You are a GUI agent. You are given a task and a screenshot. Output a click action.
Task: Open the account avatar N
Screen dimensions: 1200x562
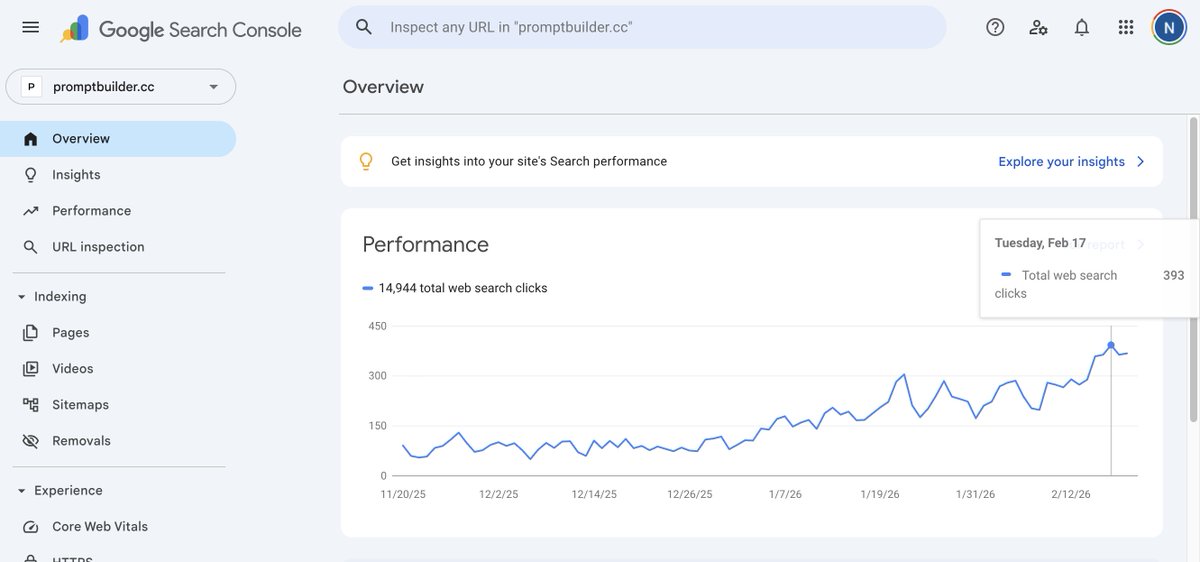[x=1169, y=27]
